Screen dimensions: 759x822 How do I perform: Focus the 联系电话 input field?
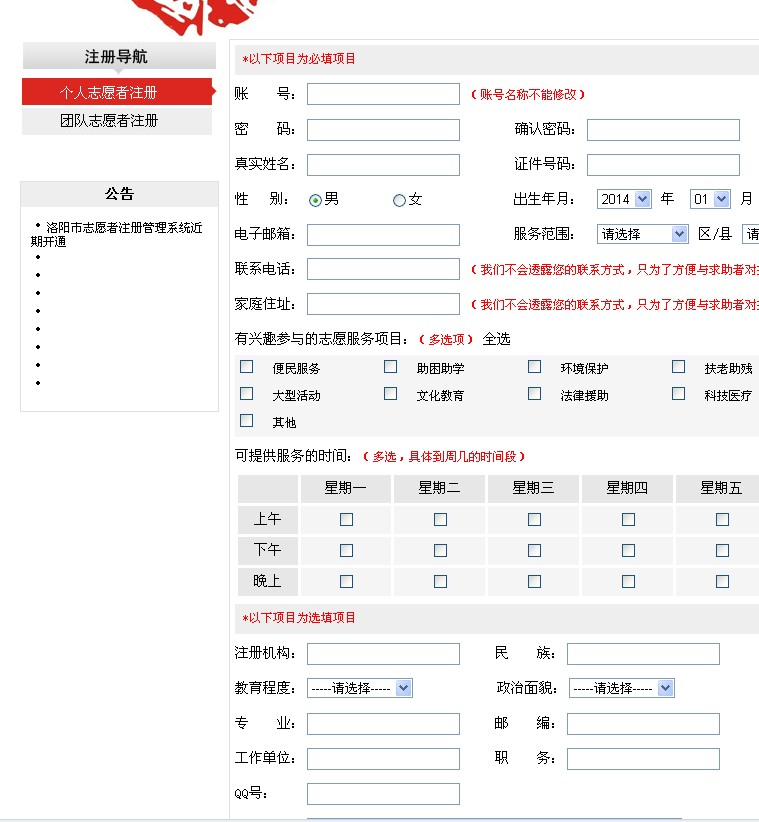click(383, 269)
